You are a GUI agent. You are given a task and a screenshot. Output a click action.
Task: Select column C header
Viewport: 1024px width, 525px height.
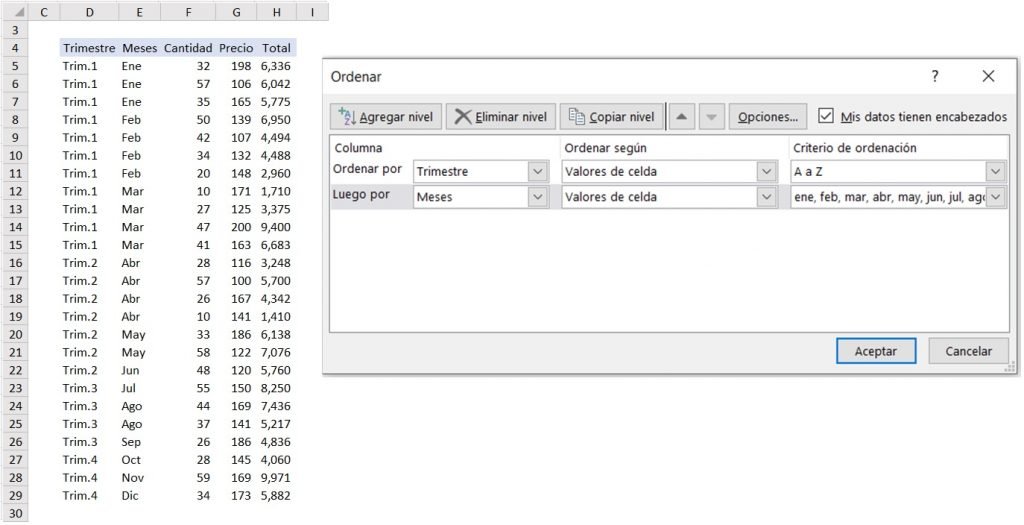coord(44,12)
